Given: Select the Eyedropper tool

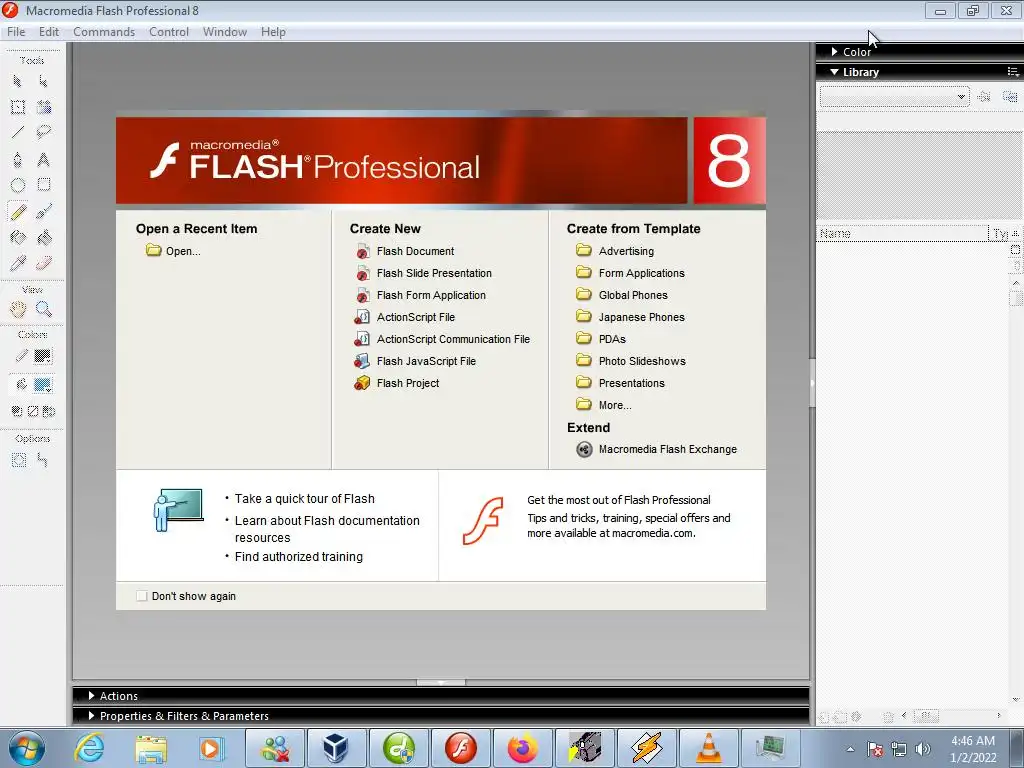Looking at the screenshot, I should [18, 263].
